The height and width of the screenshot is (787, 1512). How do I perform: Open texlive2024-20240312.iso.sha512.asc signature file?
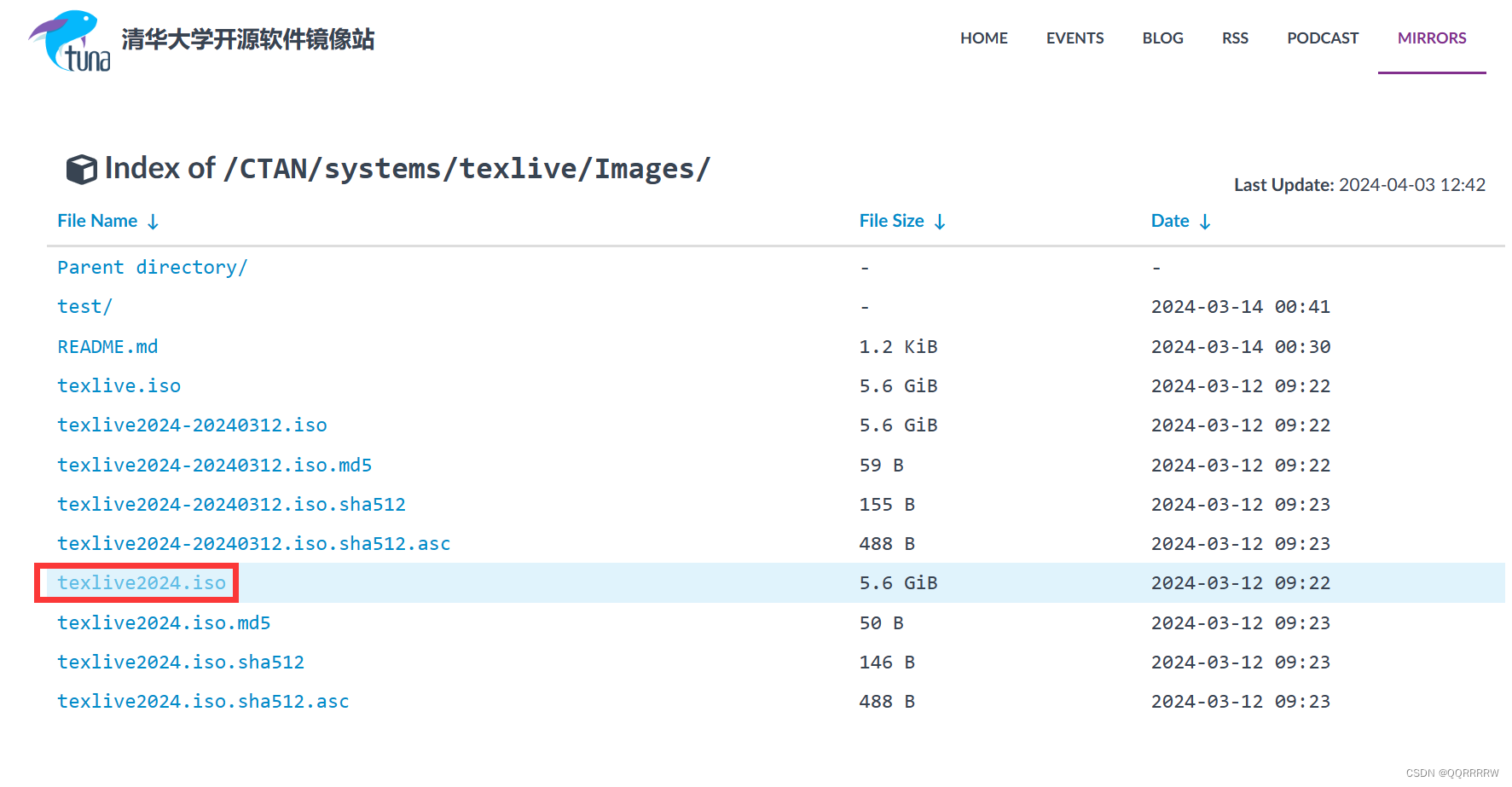point(253,544)
